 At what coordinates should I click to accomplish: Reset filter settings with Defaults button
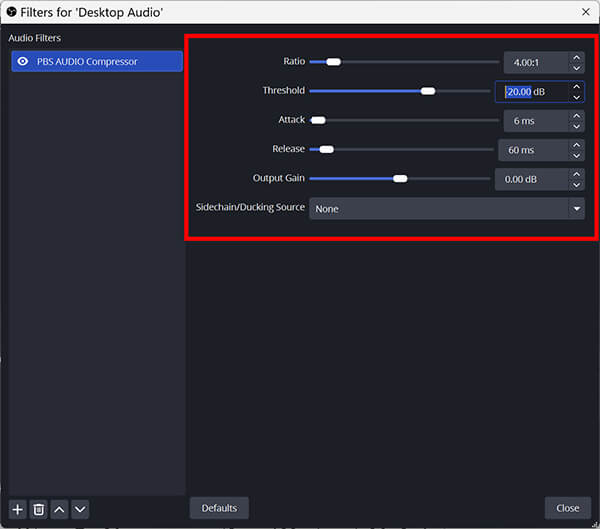[x=219, y=508]
